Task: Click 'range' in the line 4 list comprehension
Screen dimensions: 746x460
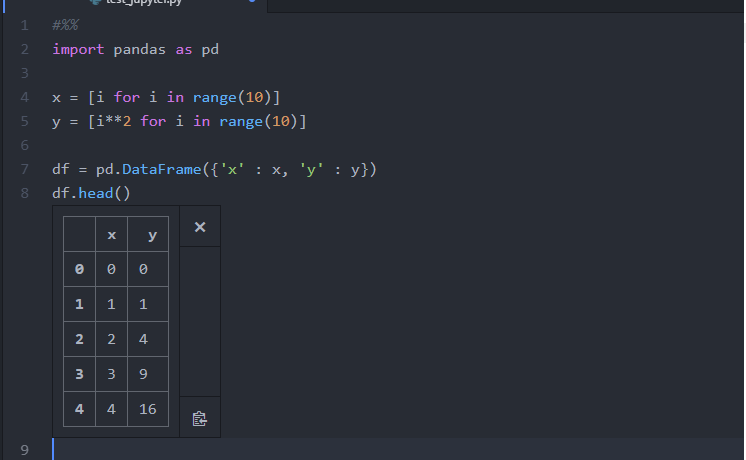Action: point(215,98)
